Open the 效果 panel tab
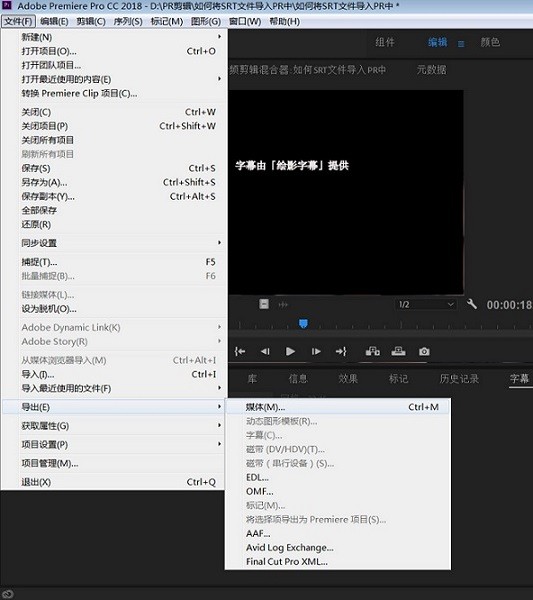 (348, 379)
